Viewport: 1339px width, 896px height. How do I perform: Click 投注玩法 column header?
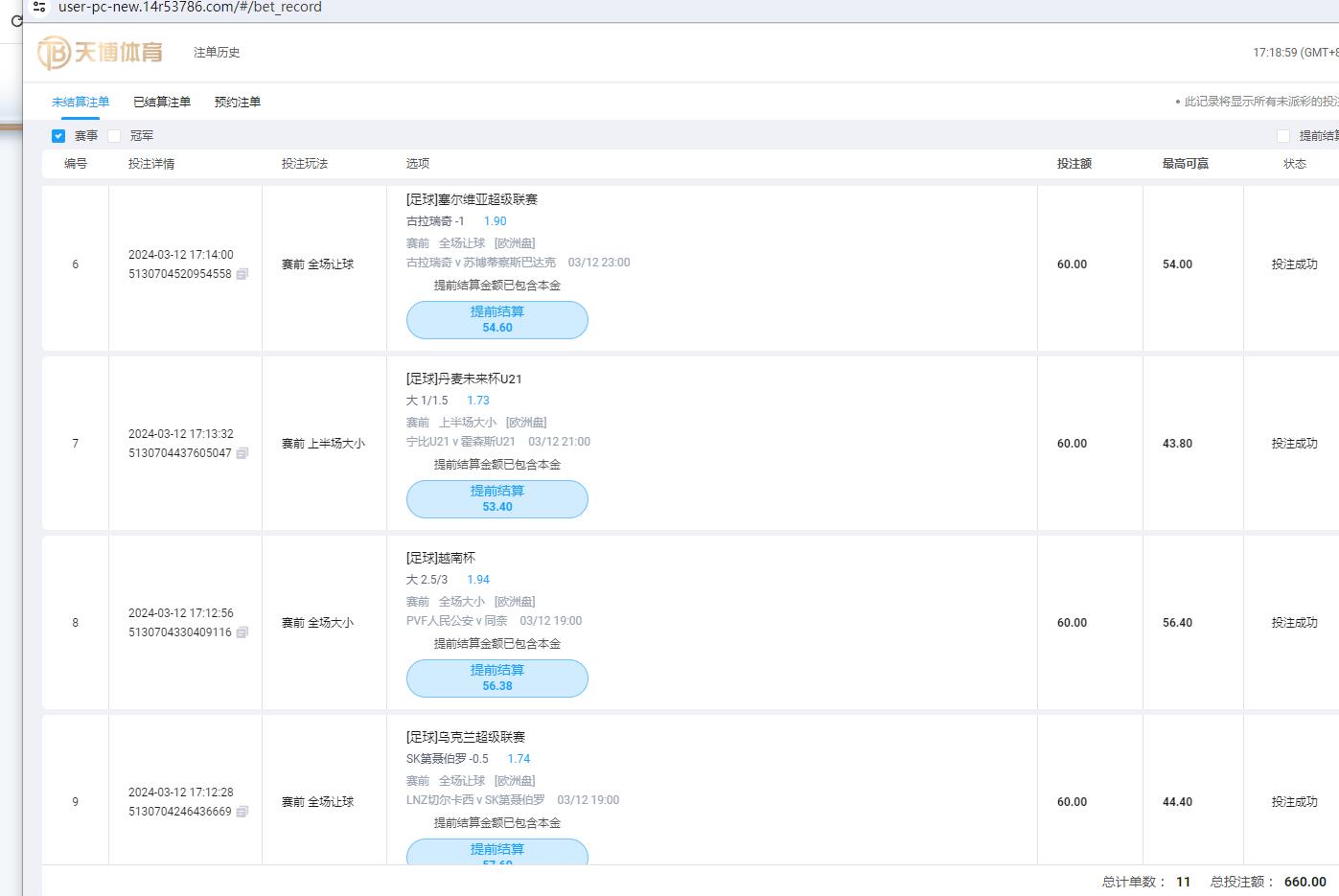tap(305, 164)
